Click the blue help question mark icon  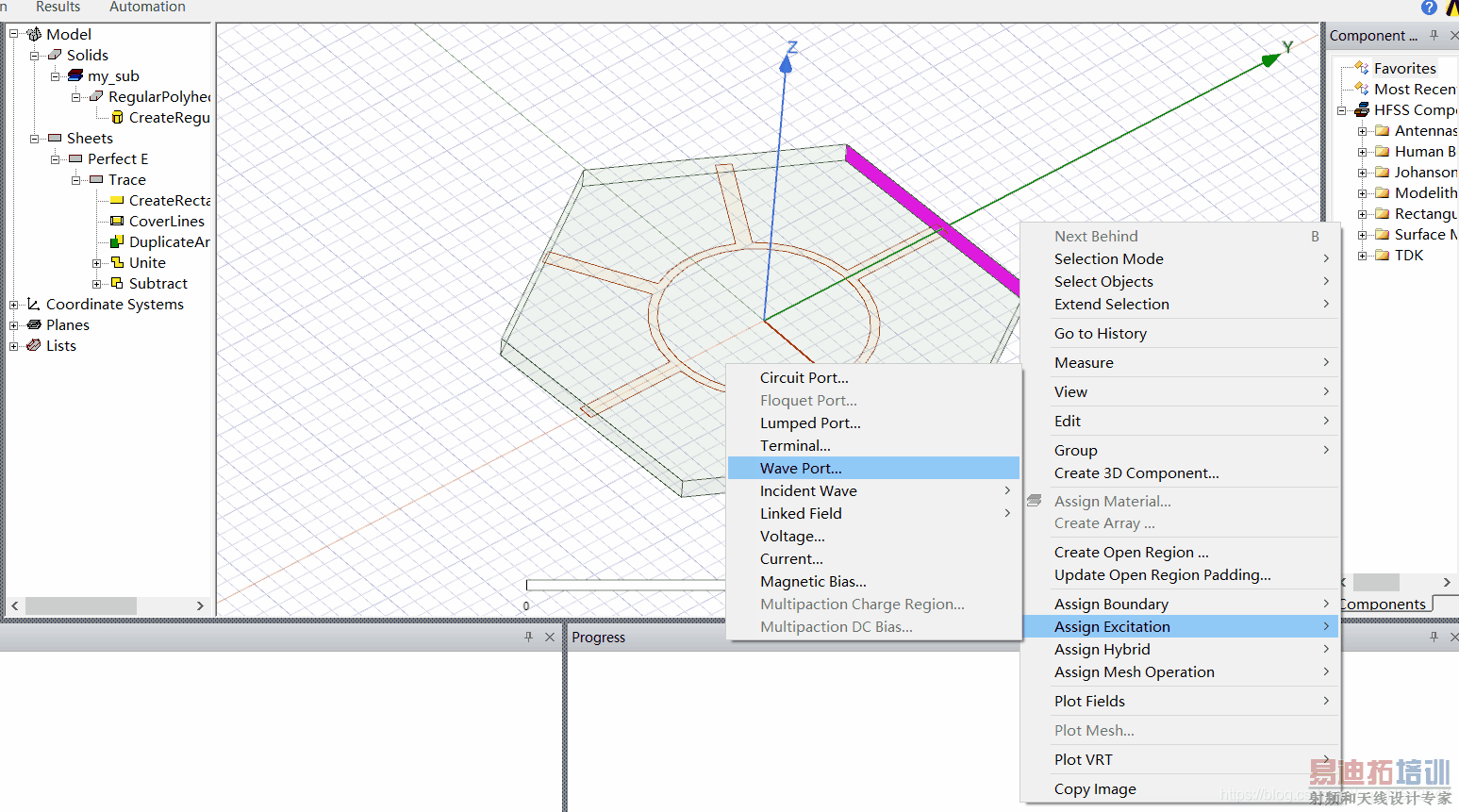pyautogui.click(x=1429, y=8)
